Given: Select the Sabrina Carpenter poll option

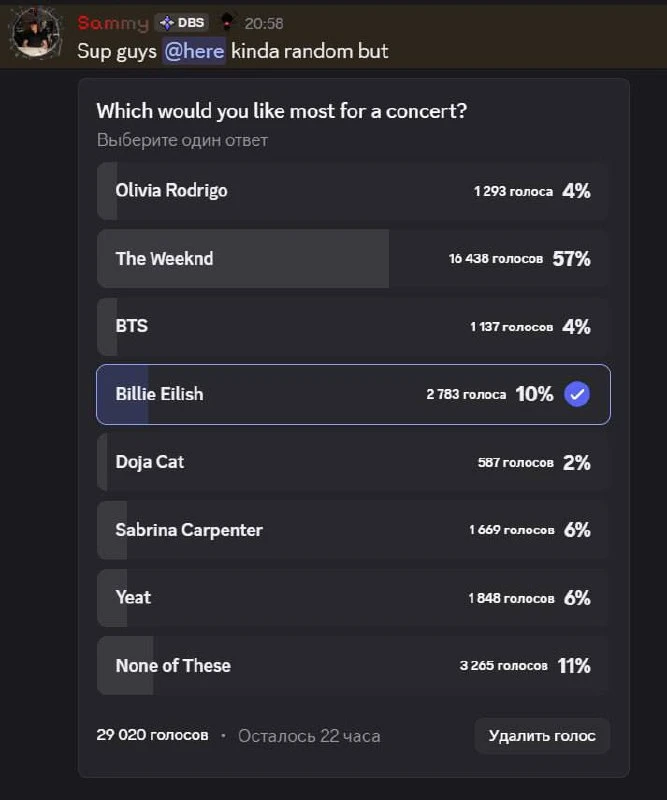Looking at the screenshot, I should [x=353, y=530].
